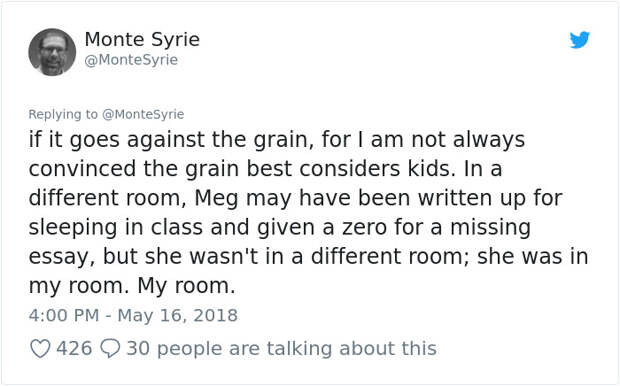Click the 426 likes count
The height and width of the screenshot is (386, 620).
coord(74,348)
